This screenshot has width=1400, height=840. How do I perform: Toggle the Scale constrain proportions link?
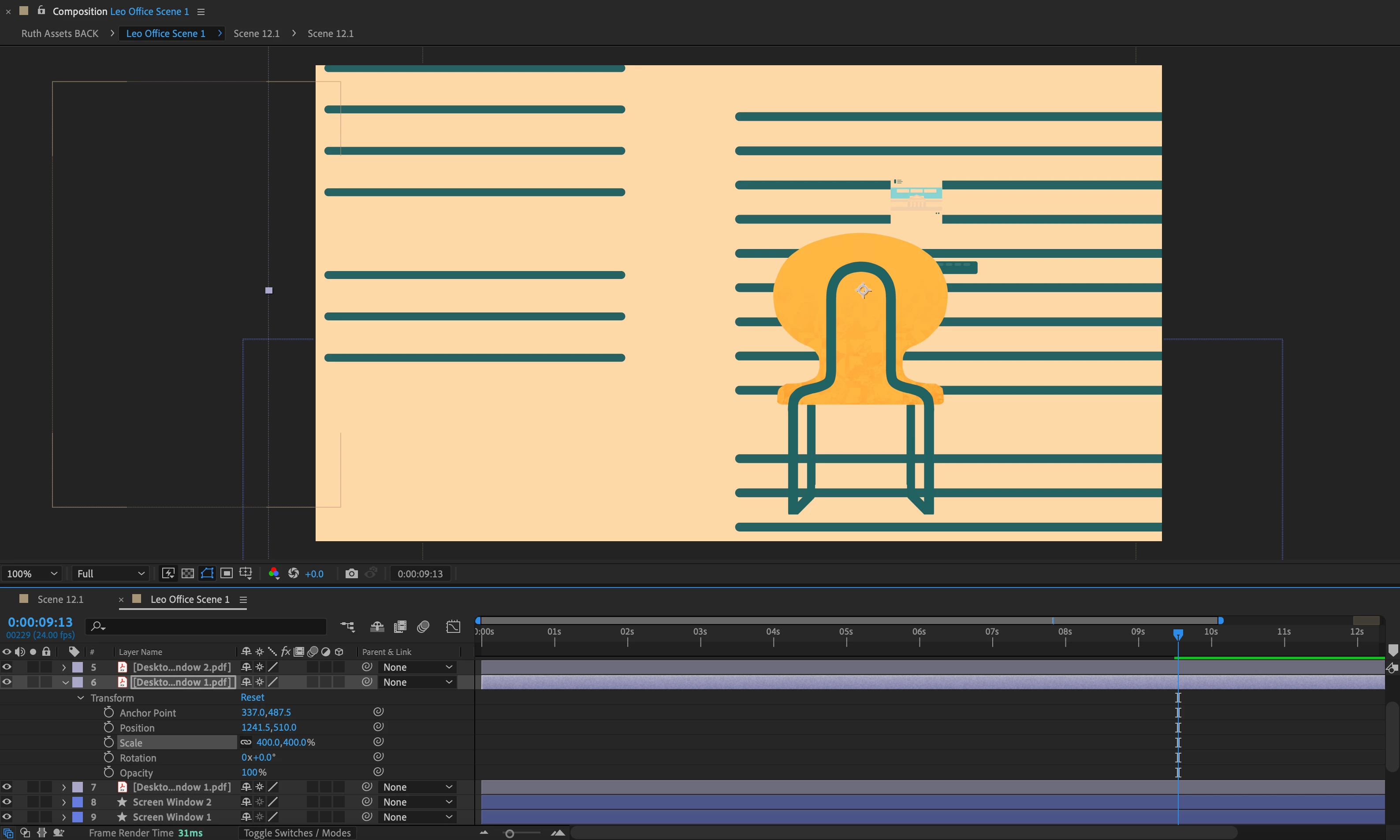tap(246, 742)
